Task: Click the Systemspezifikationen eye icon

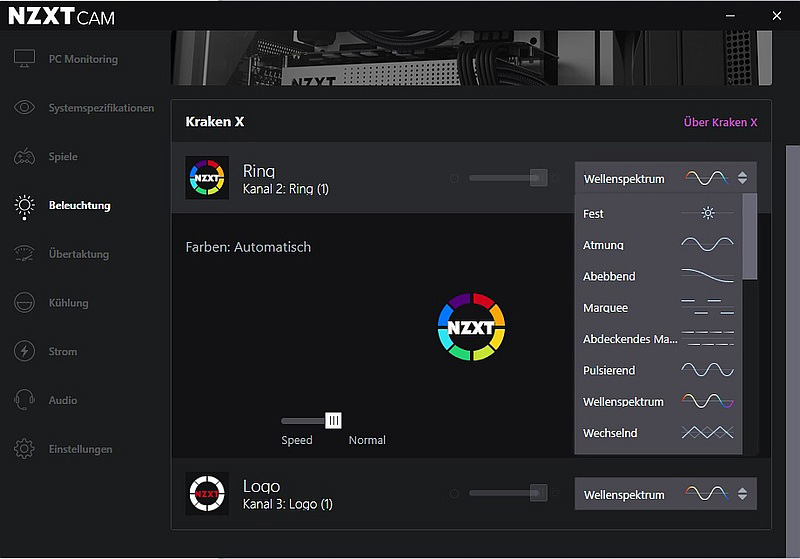Action: [24, 107]
